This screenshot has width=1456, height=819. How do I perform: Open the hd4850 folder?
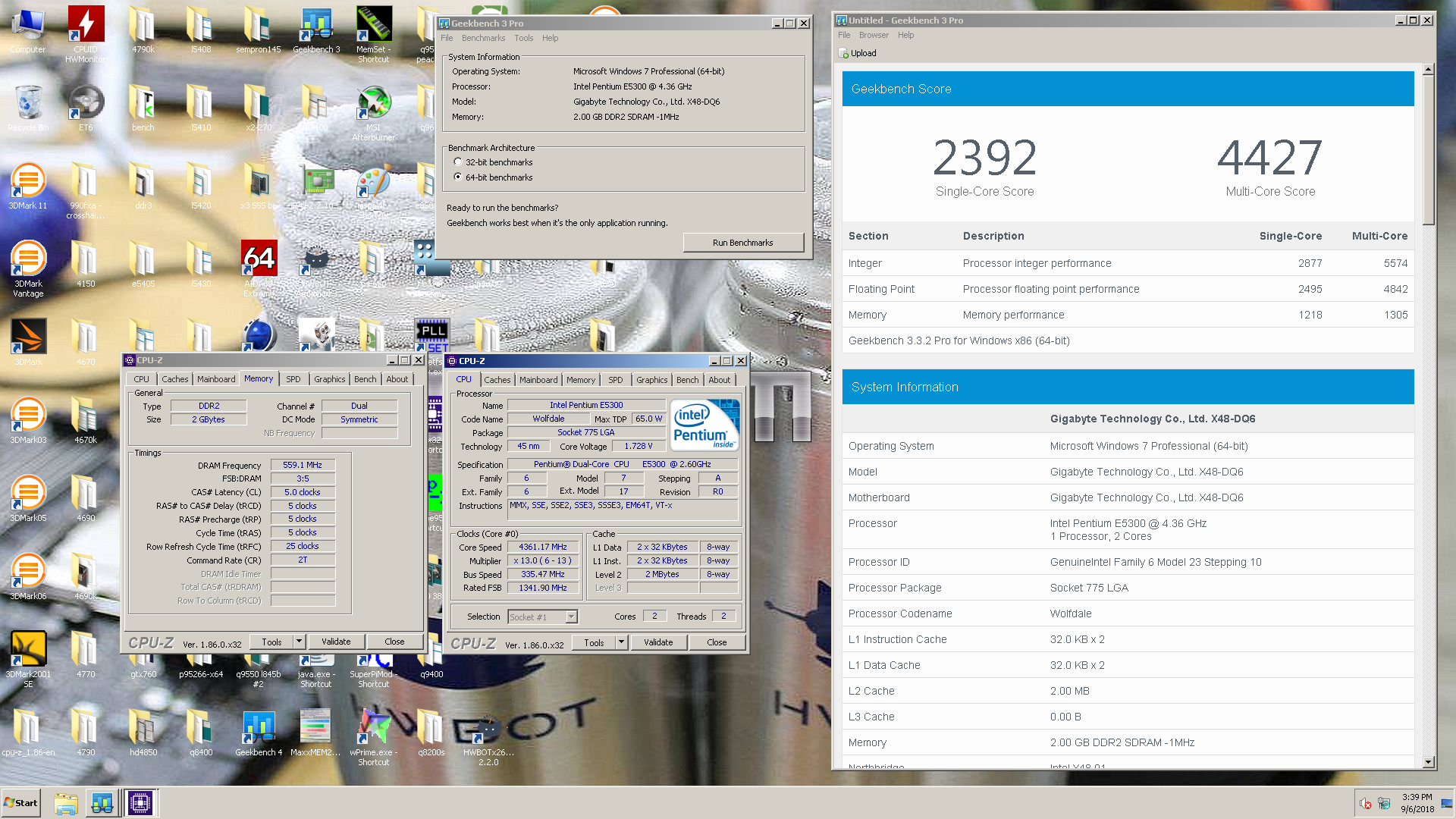(x=143, y=733)
